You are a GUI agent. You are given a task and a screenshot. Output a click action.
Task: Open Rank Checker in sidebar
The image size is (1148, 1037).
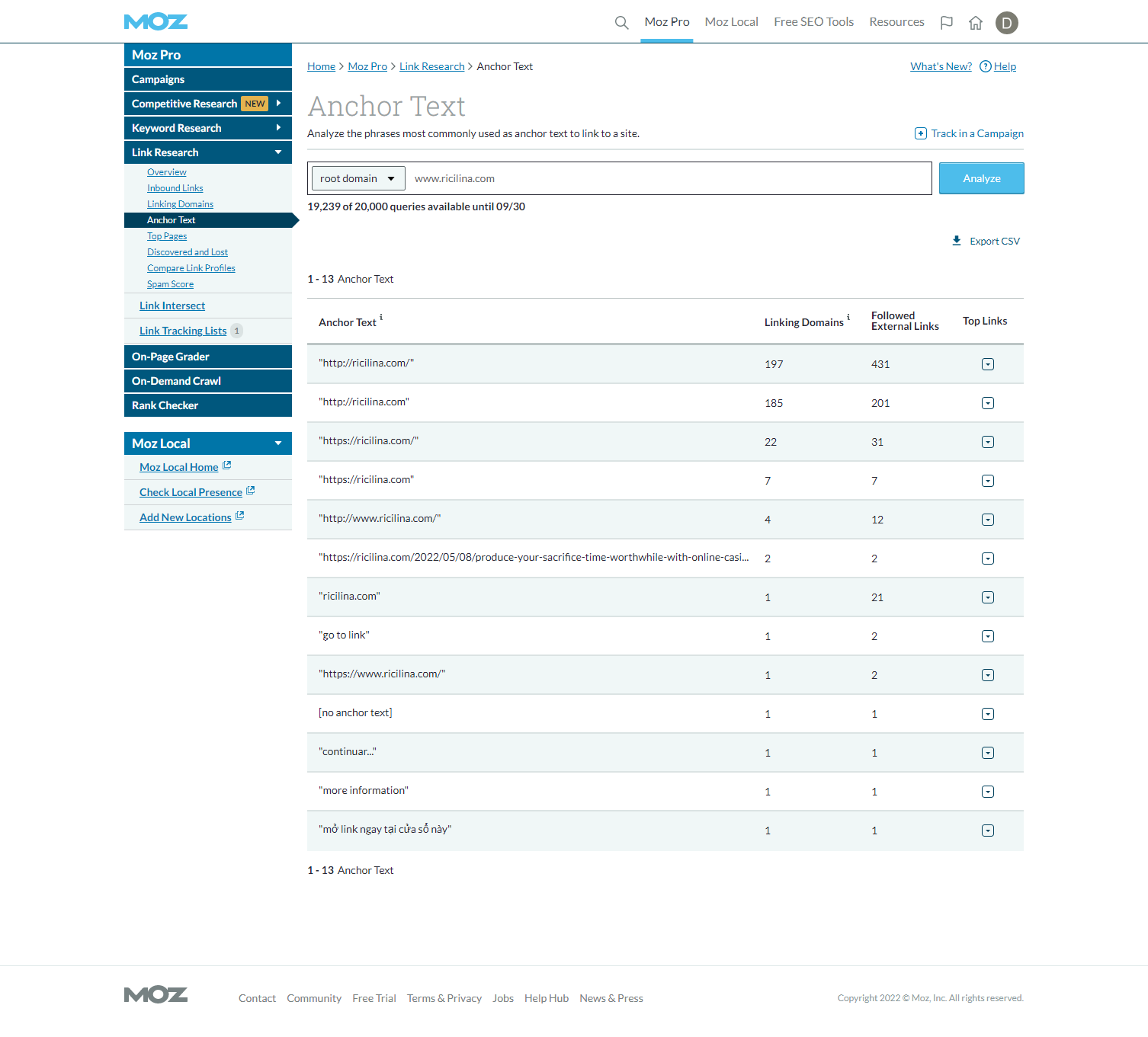(208, 405)
